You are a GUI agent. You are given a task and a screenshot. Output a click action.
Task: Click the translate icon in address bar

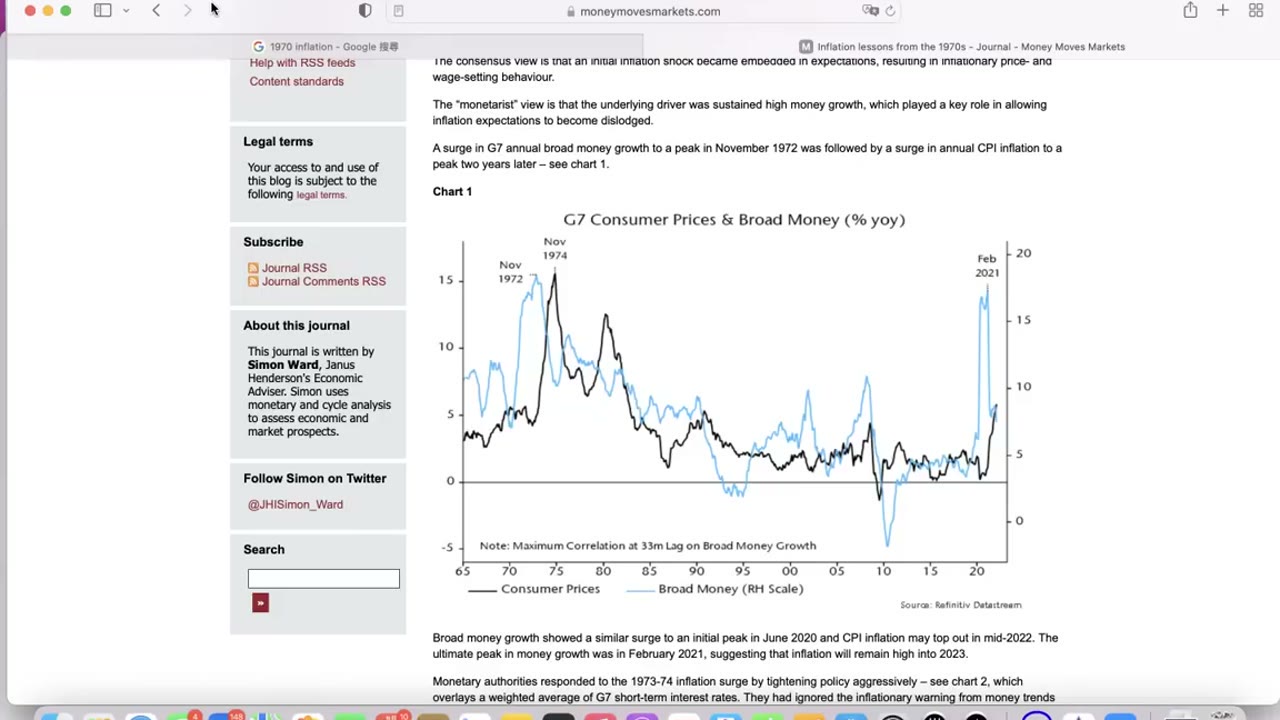pyautogui.click(x=870, y=11)
